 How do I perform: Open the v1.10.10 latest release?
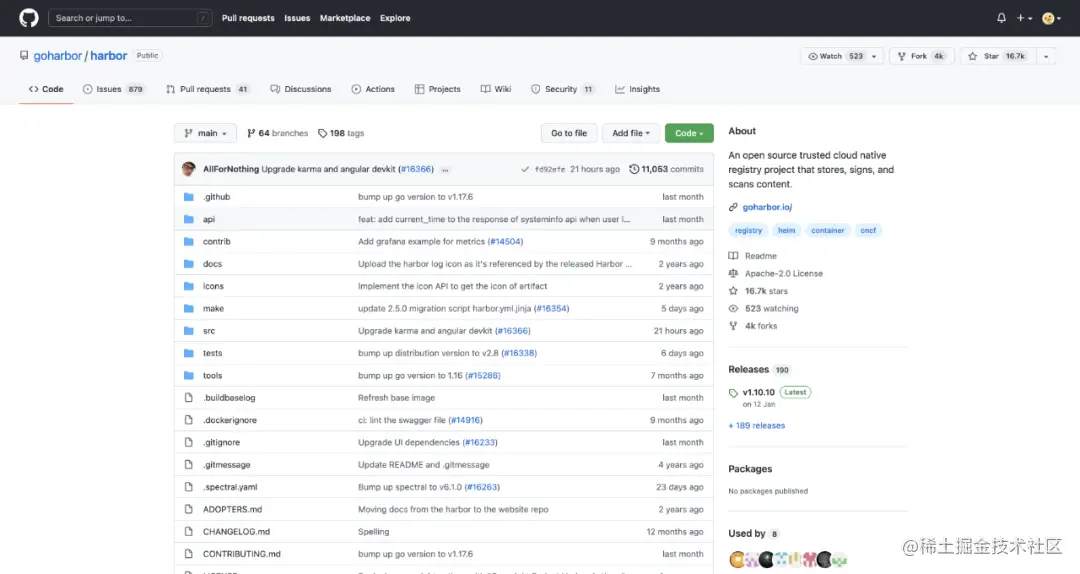758,392
